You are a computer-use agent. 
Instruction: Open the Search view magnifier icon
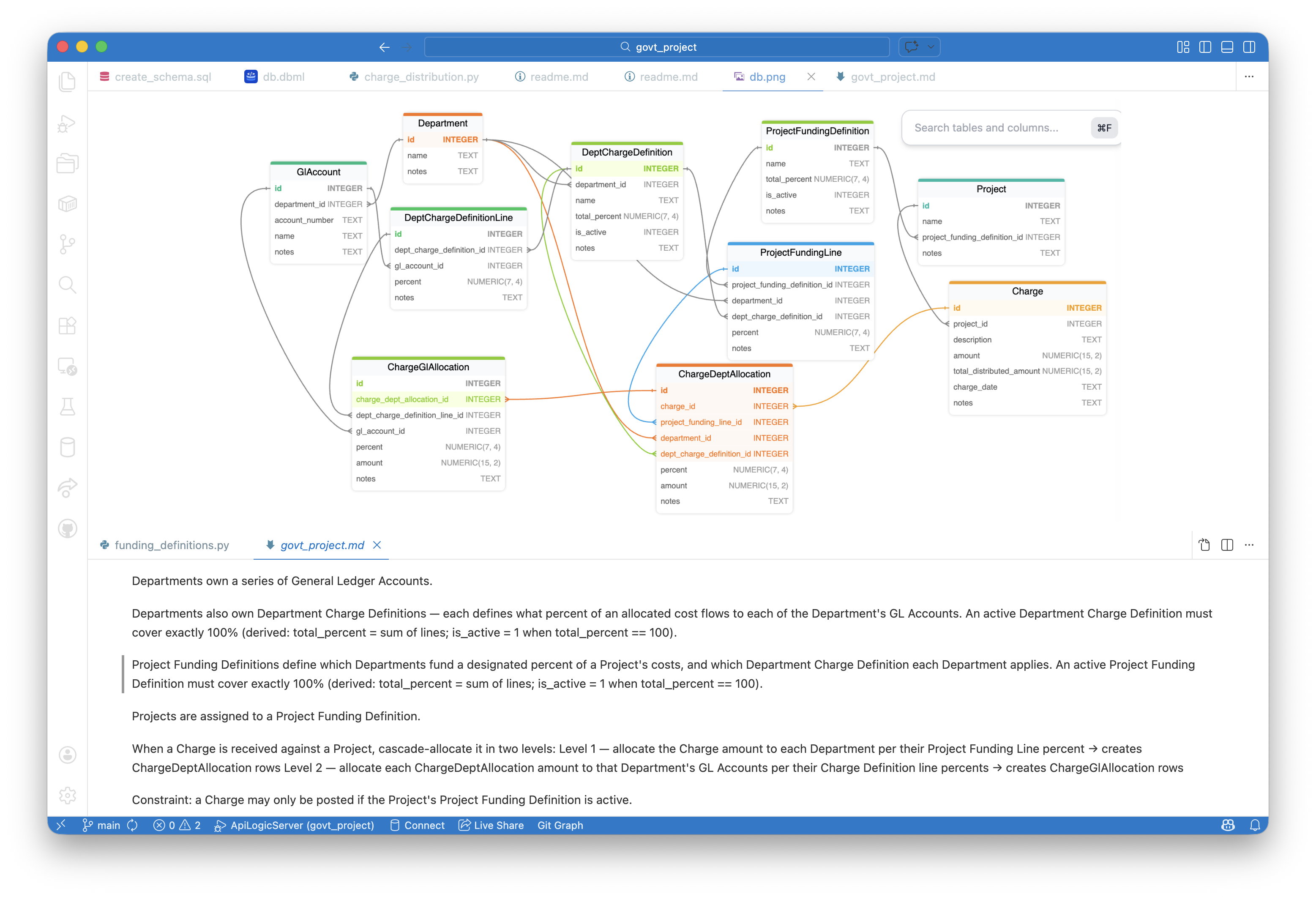[67, 285]
